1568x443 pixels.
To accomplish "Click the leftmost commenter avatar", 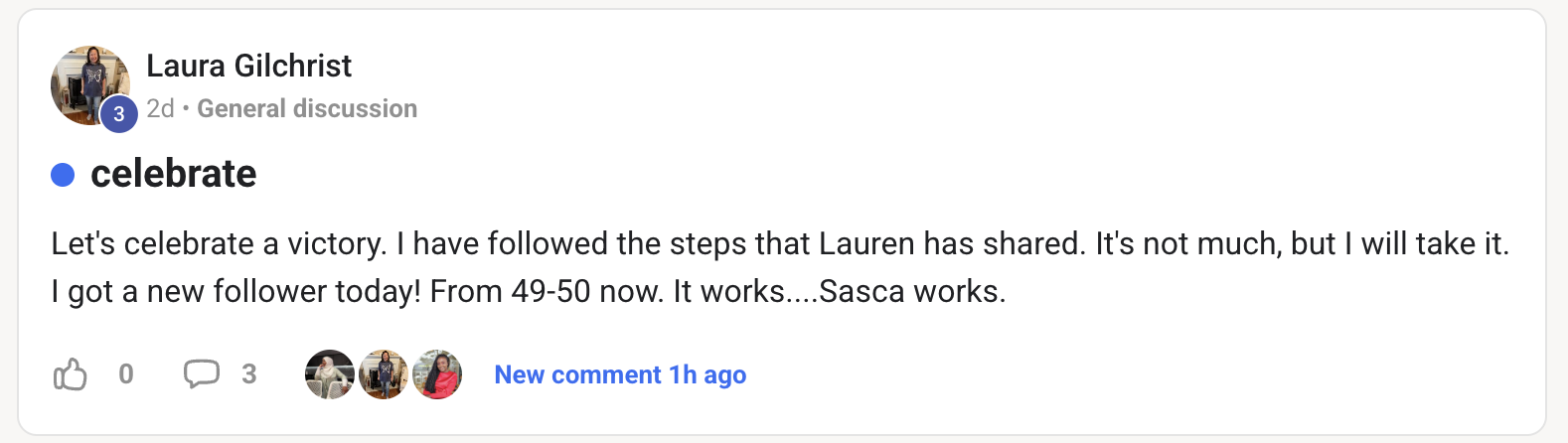I will (x=330, y=374).
